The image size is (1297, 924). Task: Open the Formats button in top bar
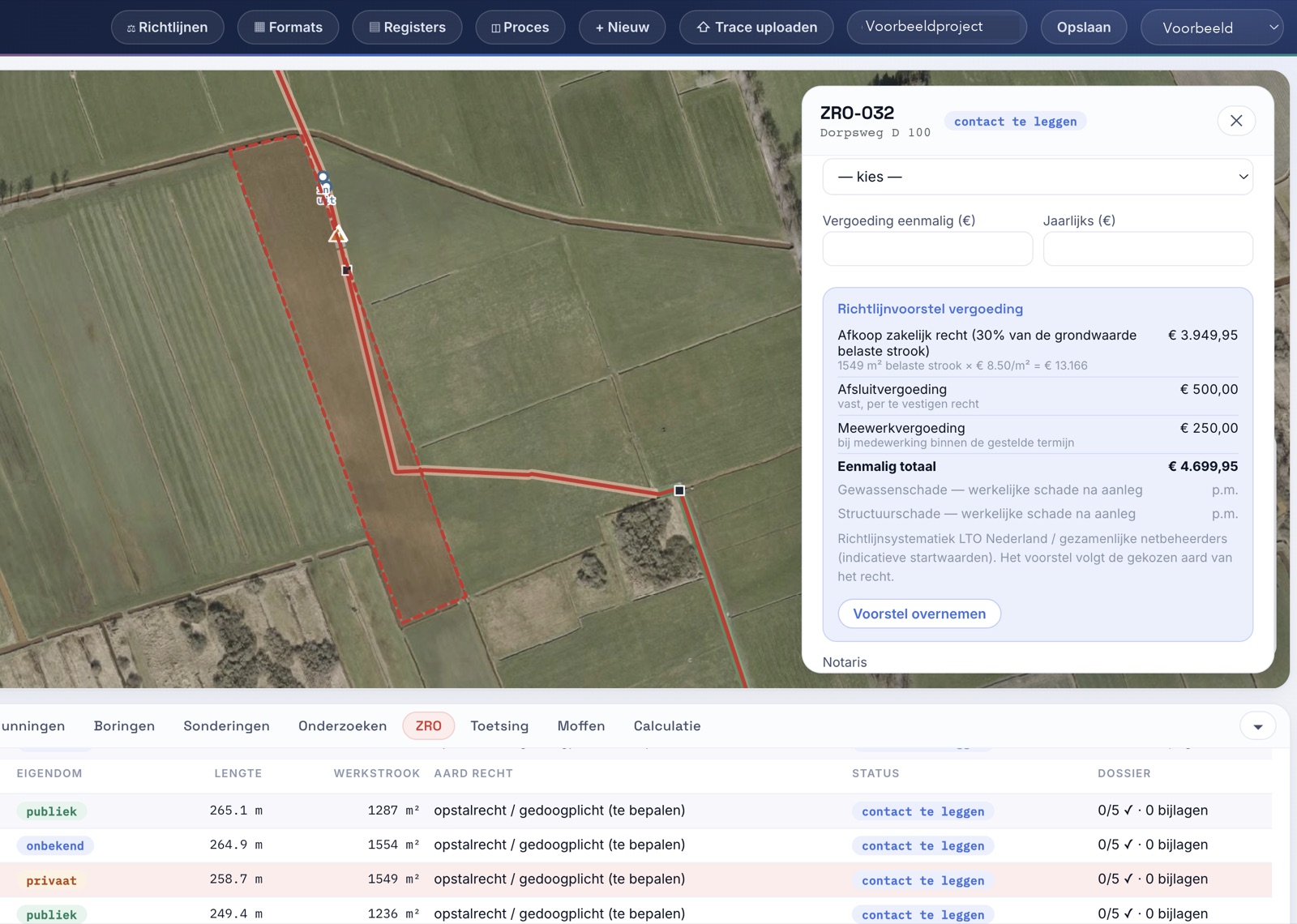[288, 28]
